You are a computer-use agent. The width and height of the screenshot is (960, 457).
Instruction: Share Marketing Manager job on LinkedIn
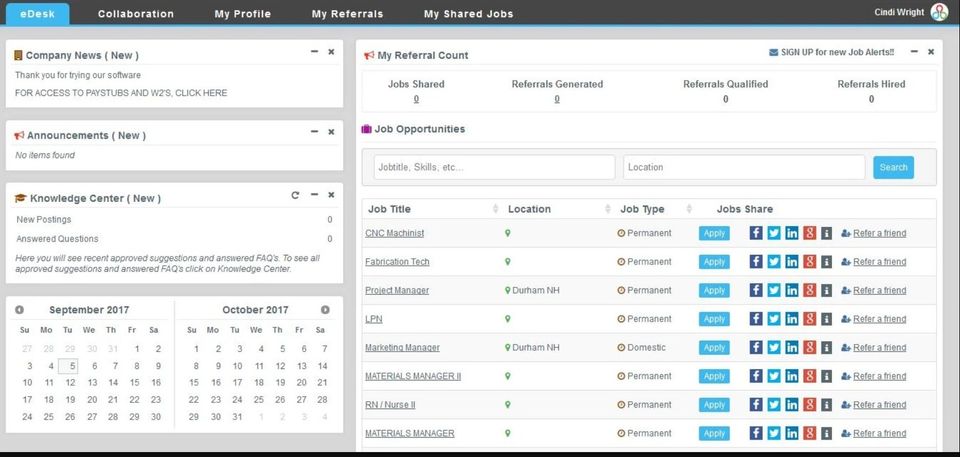coord(792,347)
